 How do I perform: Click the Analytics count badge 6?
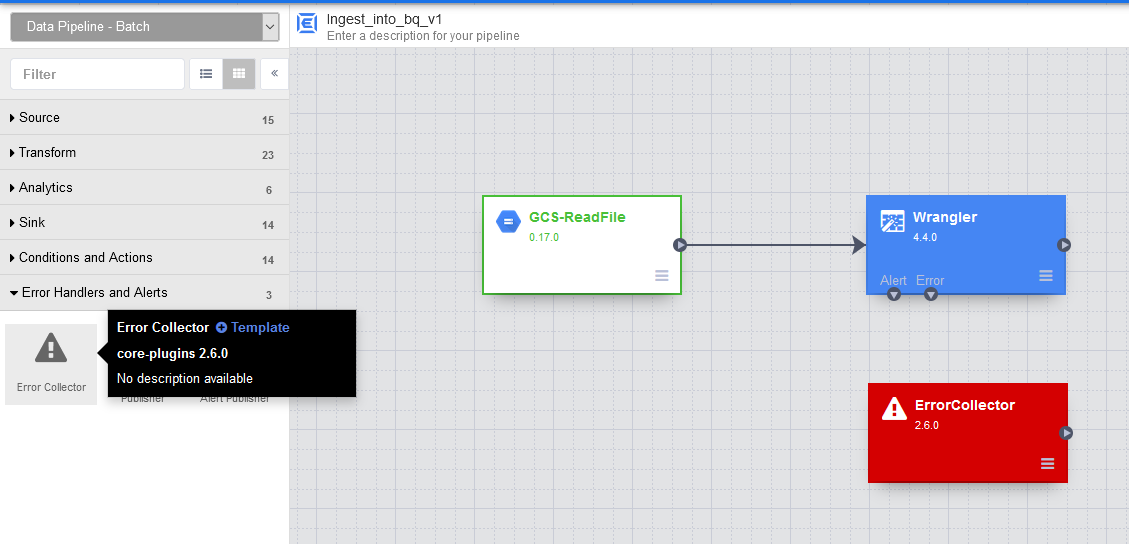pos(269,191)
